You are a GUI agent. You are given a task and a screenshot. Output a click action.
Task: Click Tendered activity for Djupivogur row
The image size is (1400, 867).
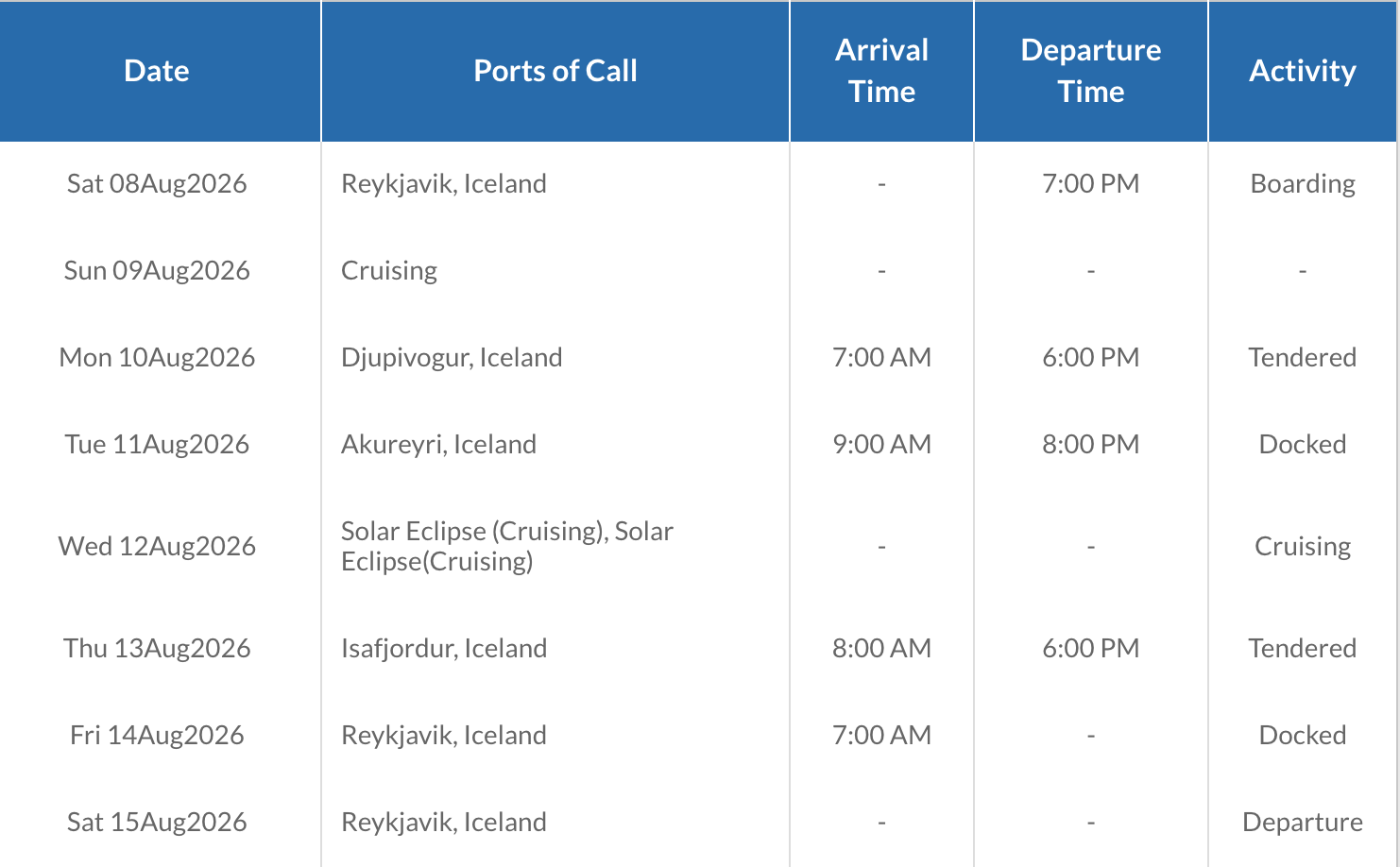coord(1302,357)
